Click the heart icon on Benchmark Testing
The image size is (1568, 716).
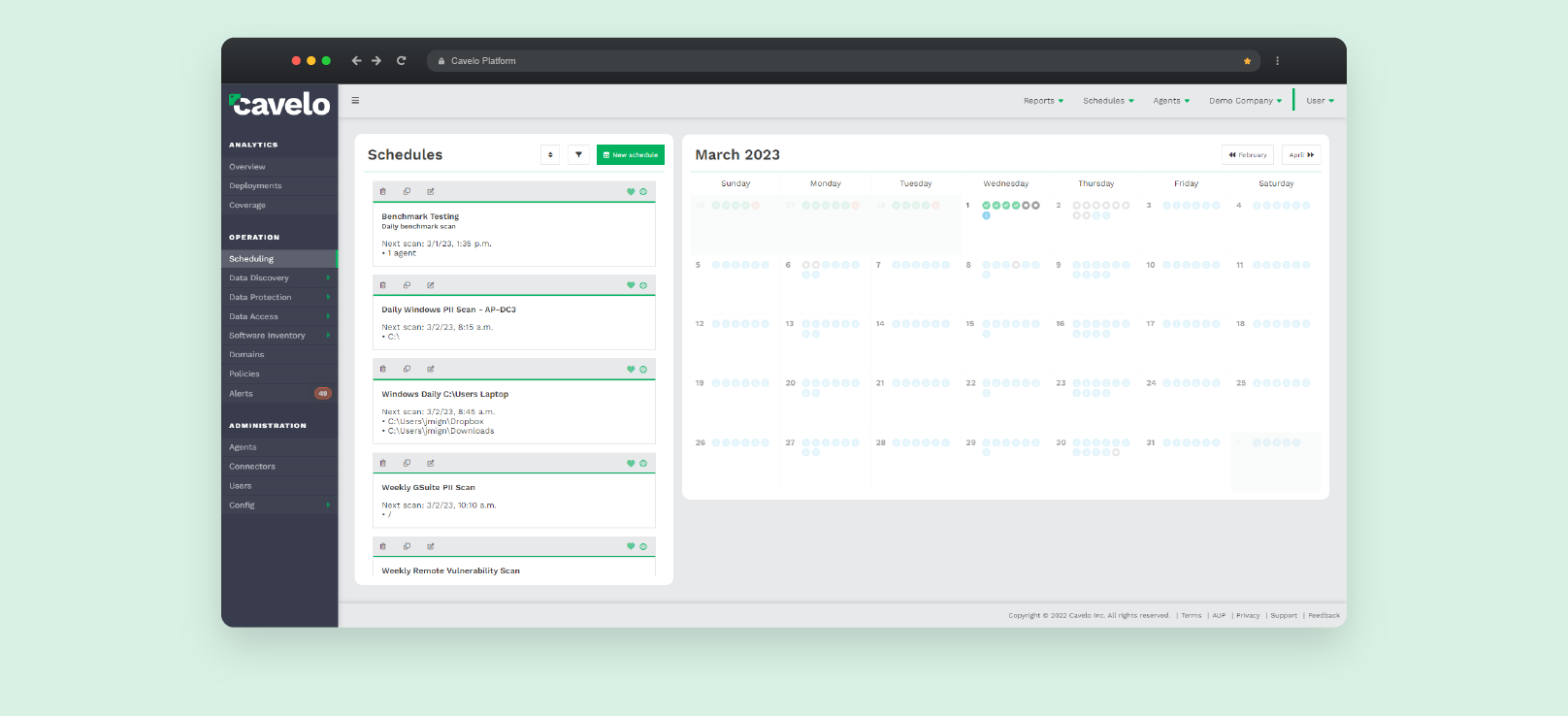click(631, 192)
